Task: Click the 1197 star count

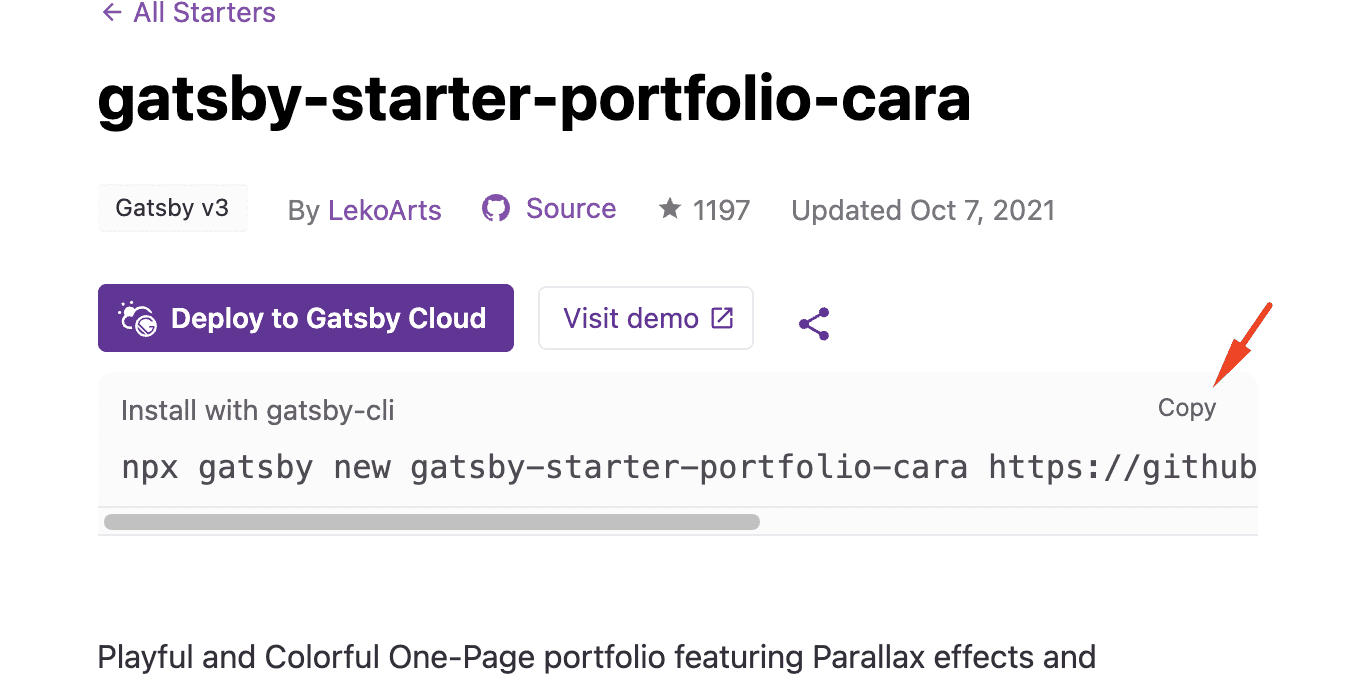Action: click(721, 210)
